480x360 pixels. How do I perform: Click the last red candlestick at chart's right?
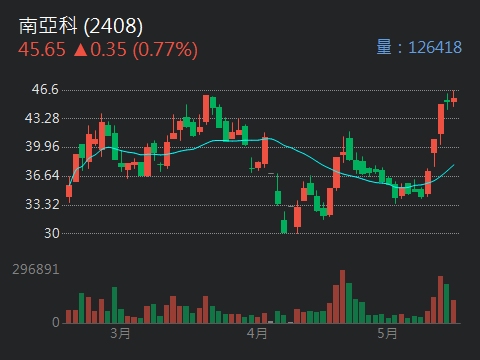point(454,99)
